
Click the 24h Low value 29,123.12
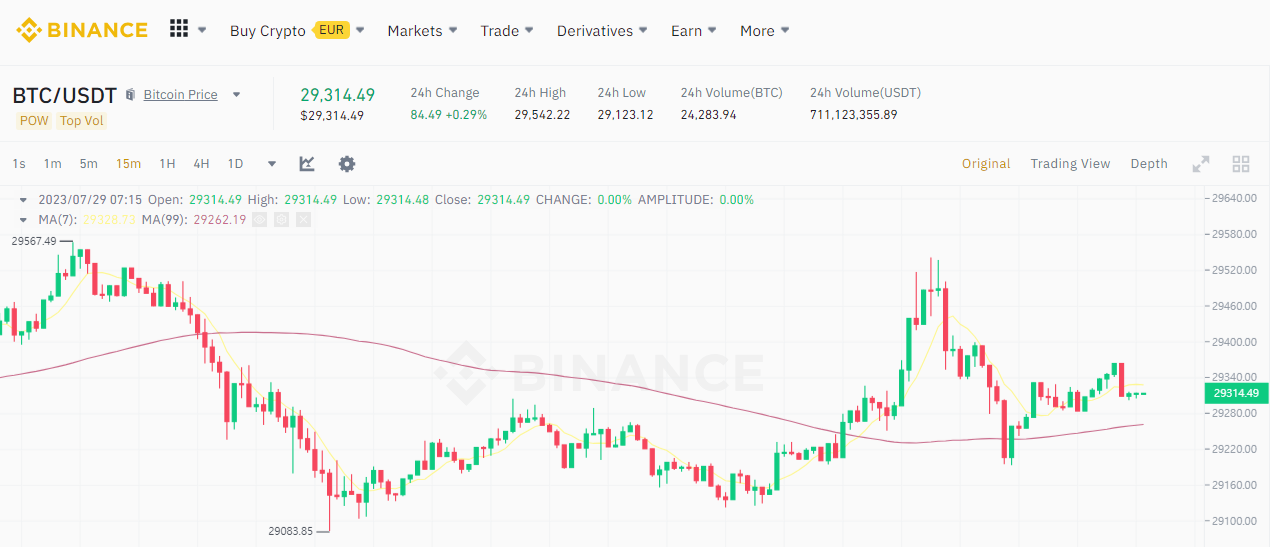click(625, 115)
